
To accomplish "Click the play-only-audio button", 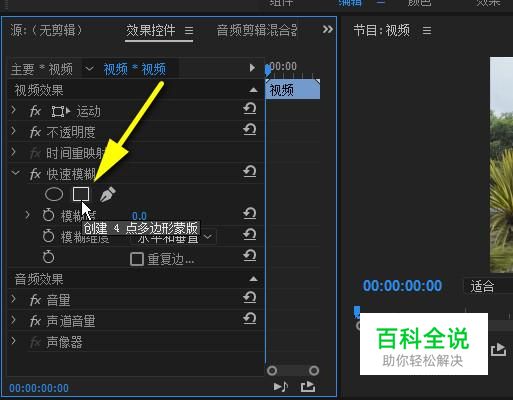I will point(281,387).
